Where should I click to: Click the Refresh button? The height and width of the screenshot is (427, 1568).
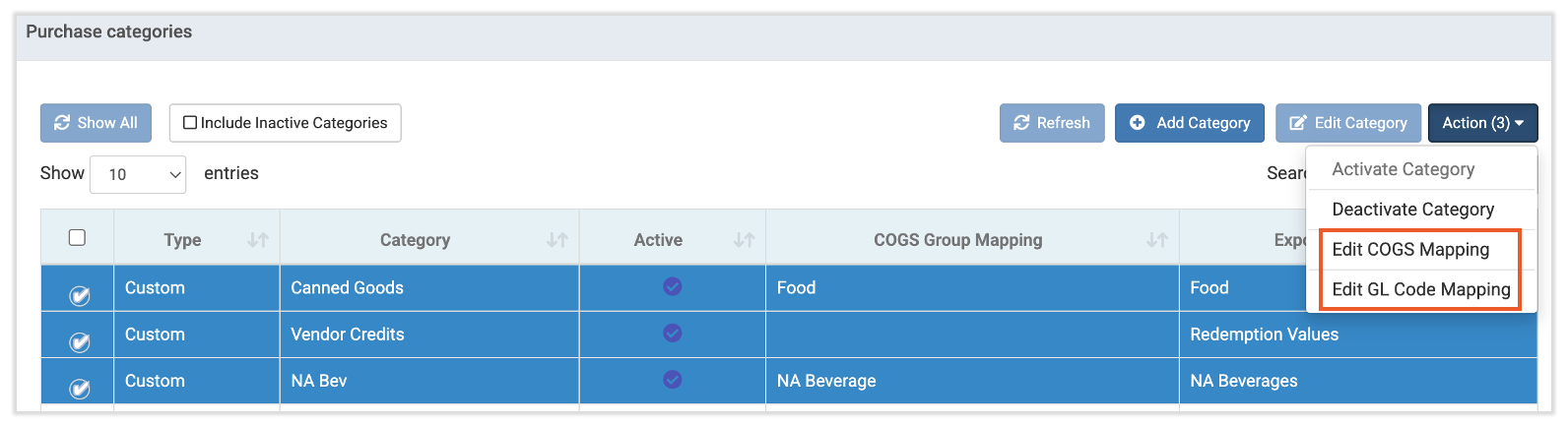[x=1051, y=123]
